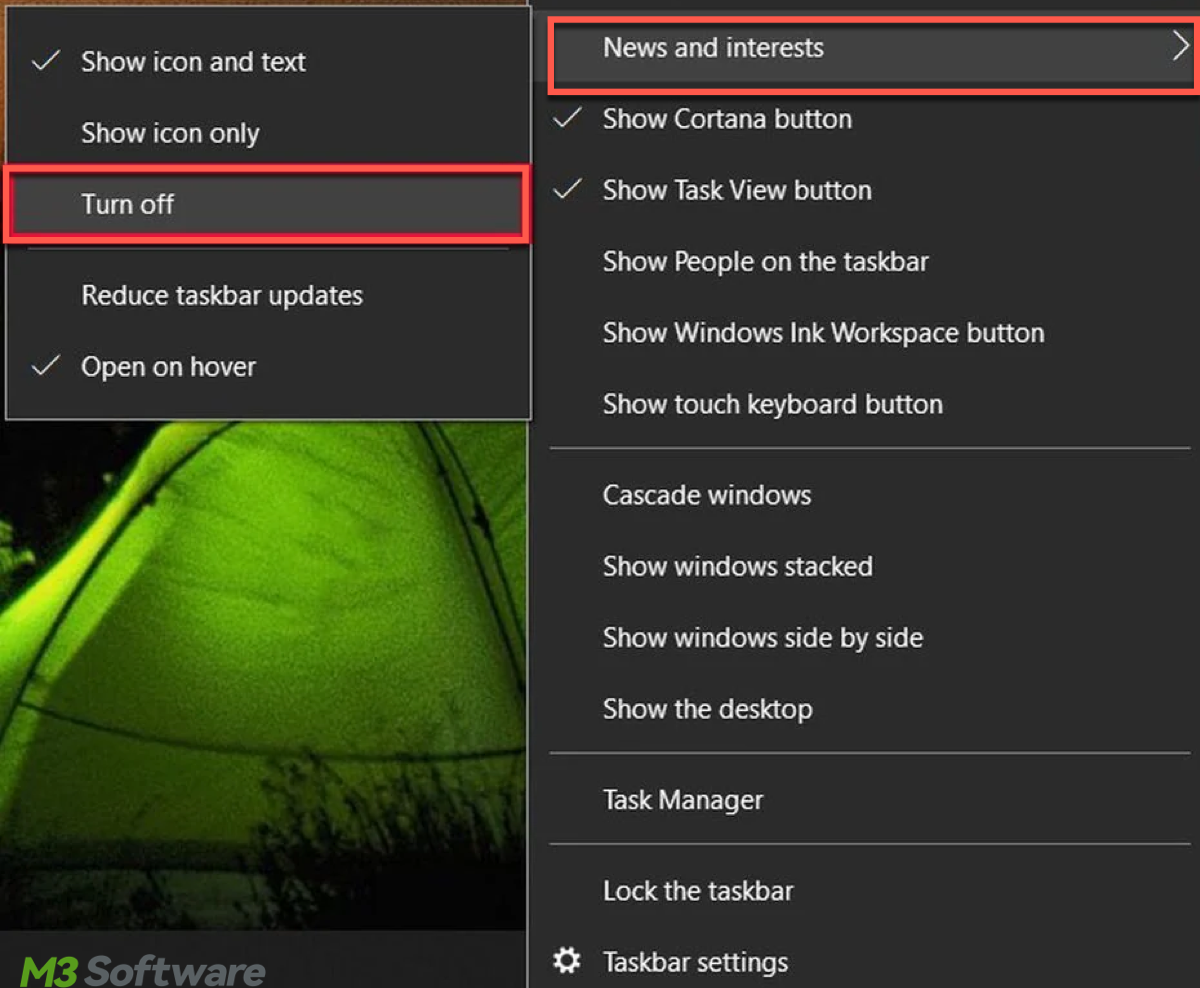Turn off News and interests
The height and width of the screenshot is (988, 1200).
267,205
